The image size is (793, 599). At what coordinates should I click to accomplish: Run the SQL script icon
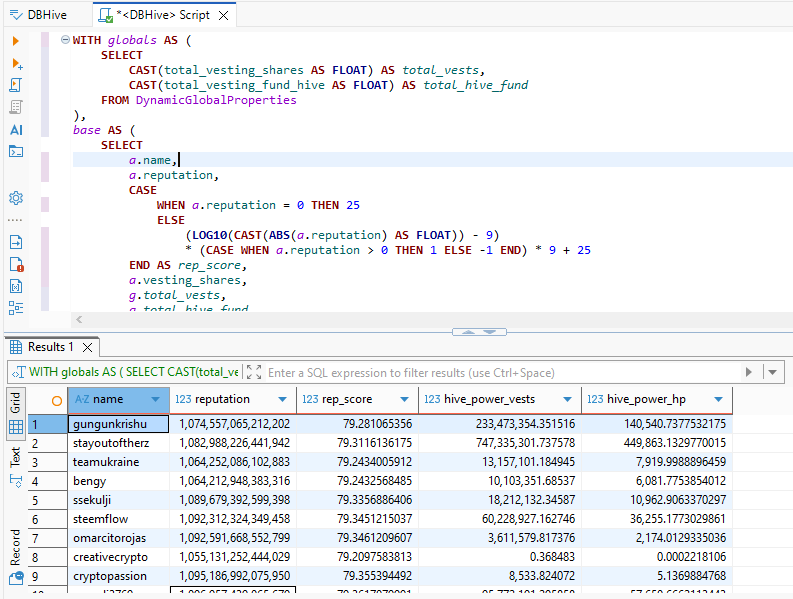tap(16, 85)
